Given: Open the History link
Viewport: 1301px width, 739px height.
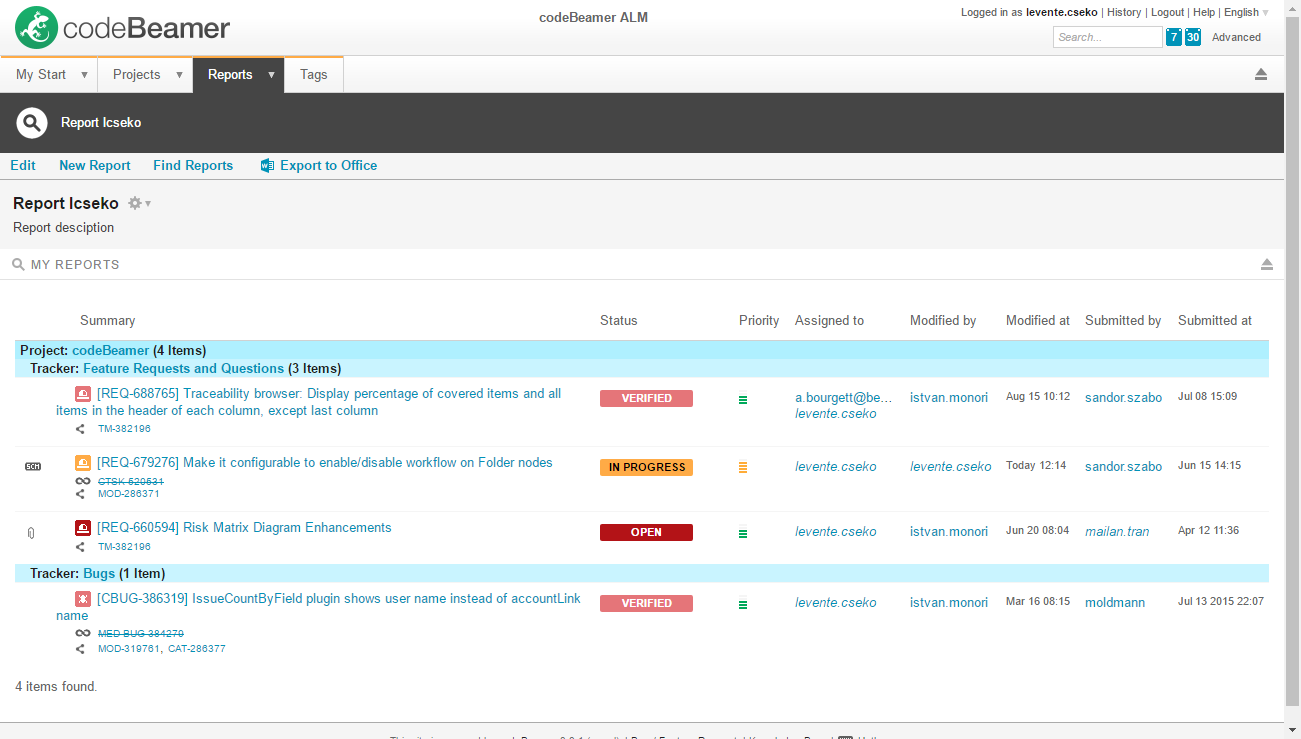Looking at the screenshot, I should [1124, 12].
